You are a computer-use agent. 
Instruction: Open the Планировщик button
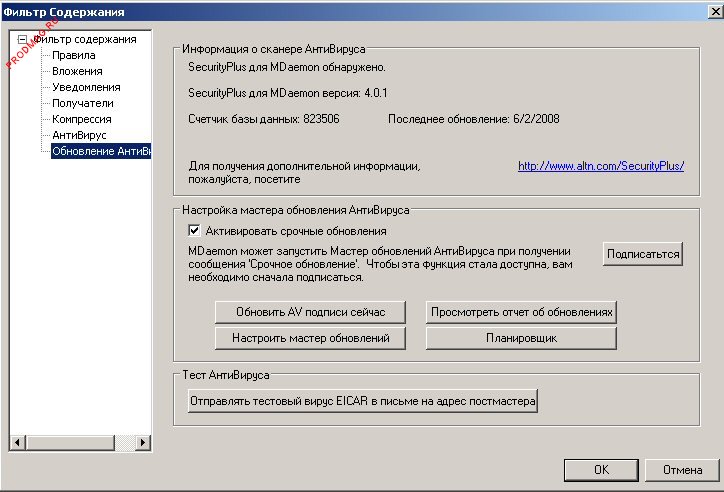(x=521, y=338)
